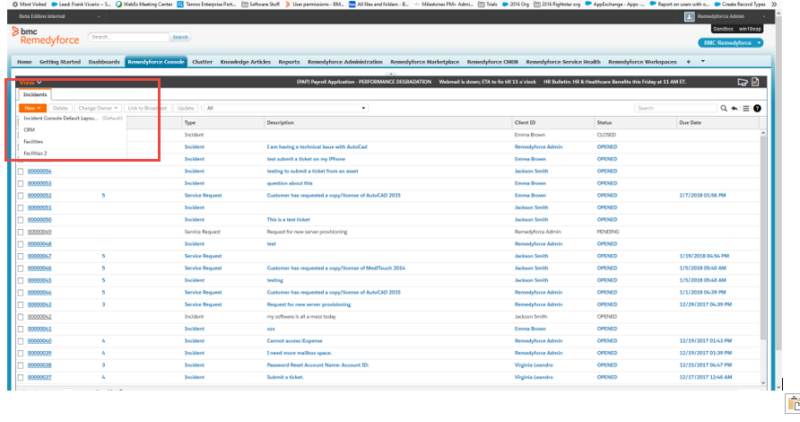Click the Remedyforce Admin user avatar icon
Image resolution: width=800 pixels, height=422 pixels.
pyautogui.click(x=689, y=17)
